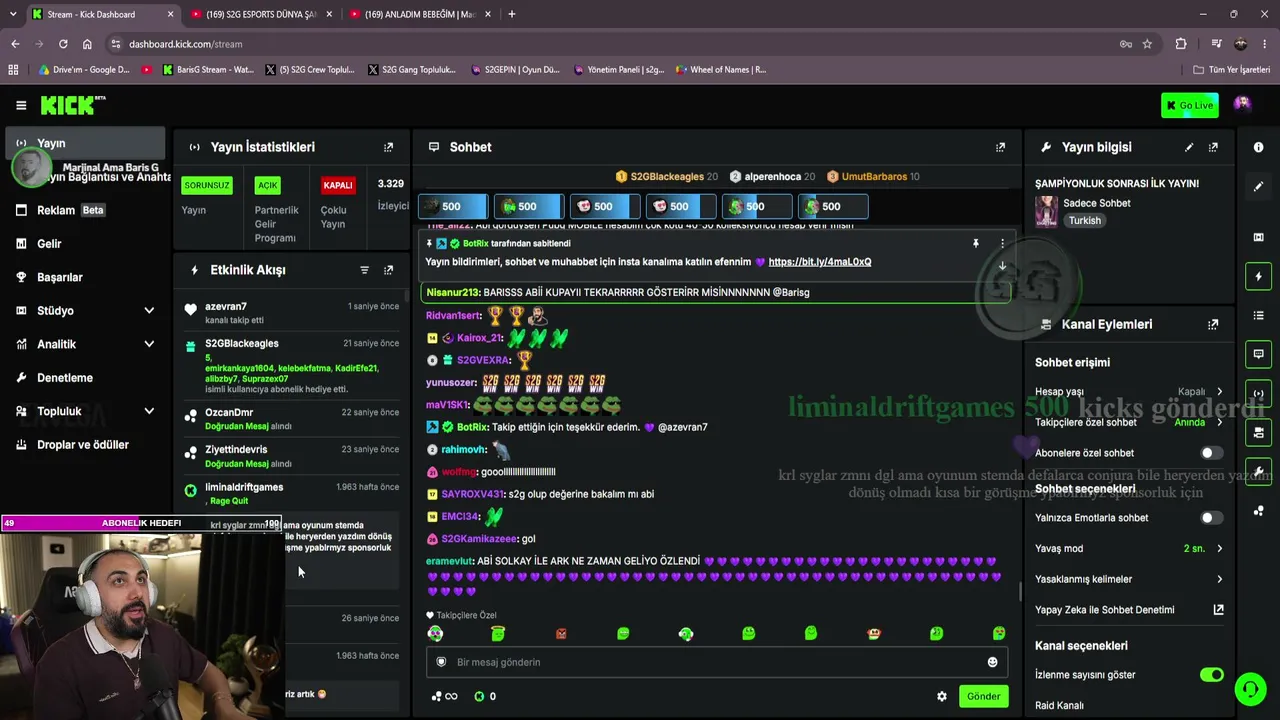Open Gelir in the sidebar
This screenshot has width=1280, height=720.
coord(86,244)
